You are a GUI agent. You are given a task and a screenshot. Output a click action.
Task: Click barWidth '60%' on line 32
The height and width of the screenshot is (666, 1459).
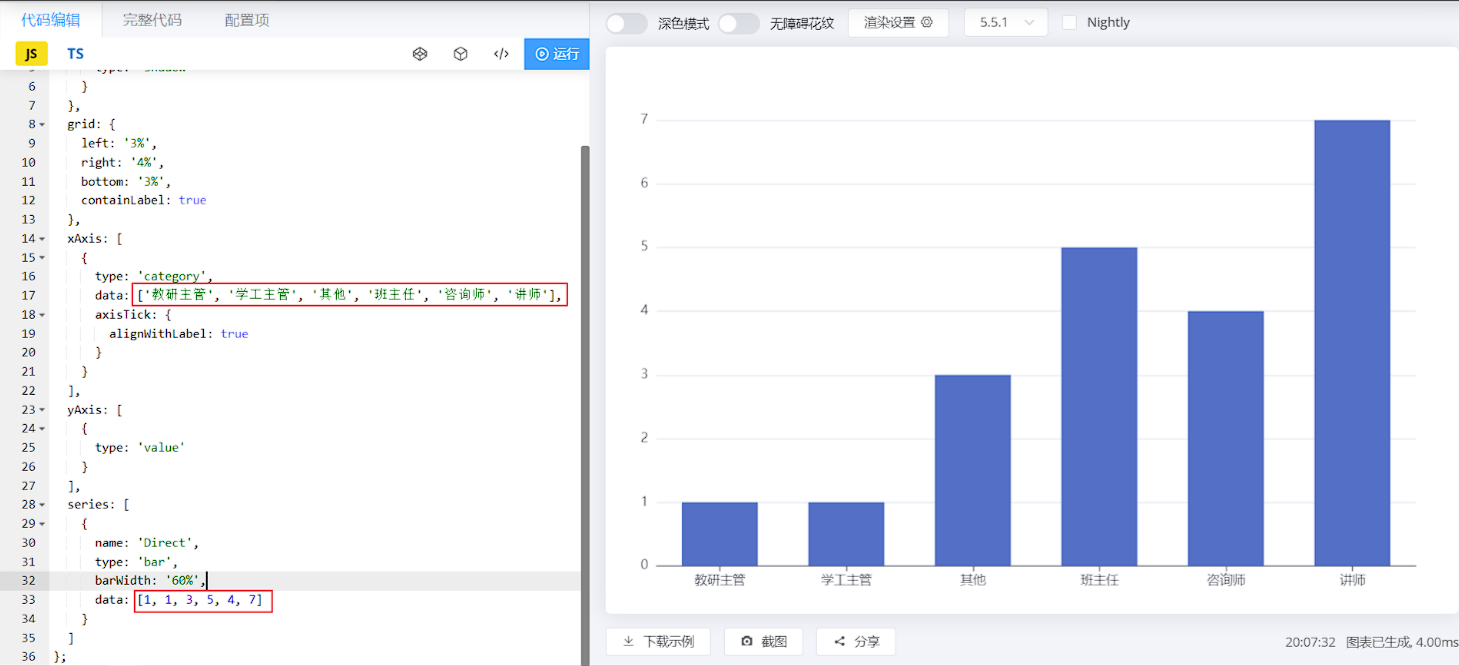[x=150, y=580]
